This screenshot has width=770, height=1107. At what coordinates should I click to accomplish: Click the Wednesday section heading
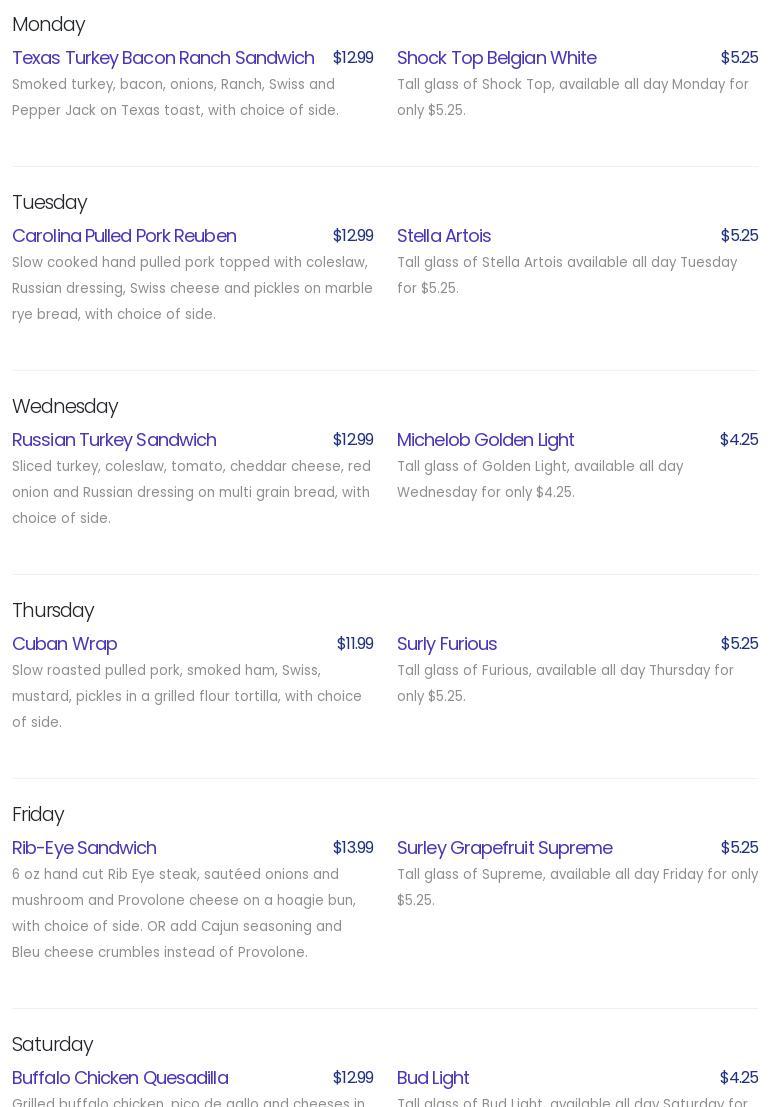click(x=65, y=406)
